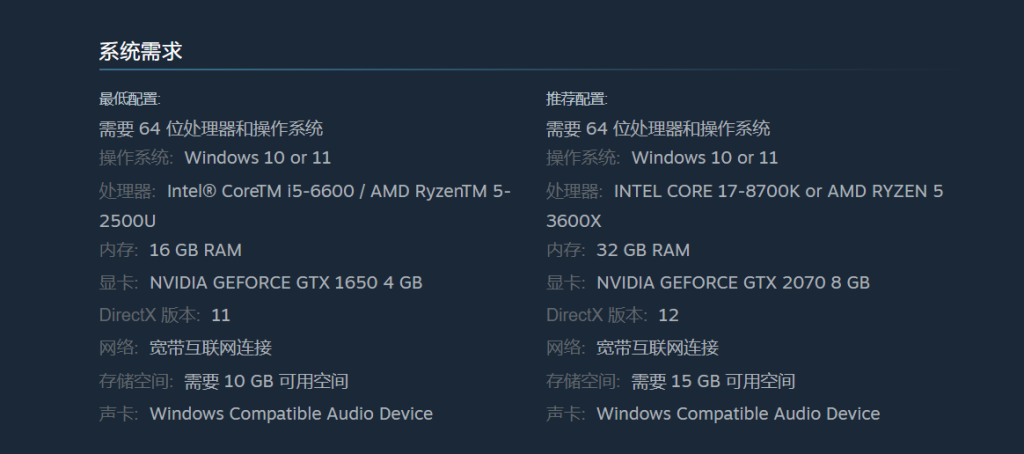Click DirectX 版本 12 entry
Screen dimensions: 1024x454
coord(613,316)
